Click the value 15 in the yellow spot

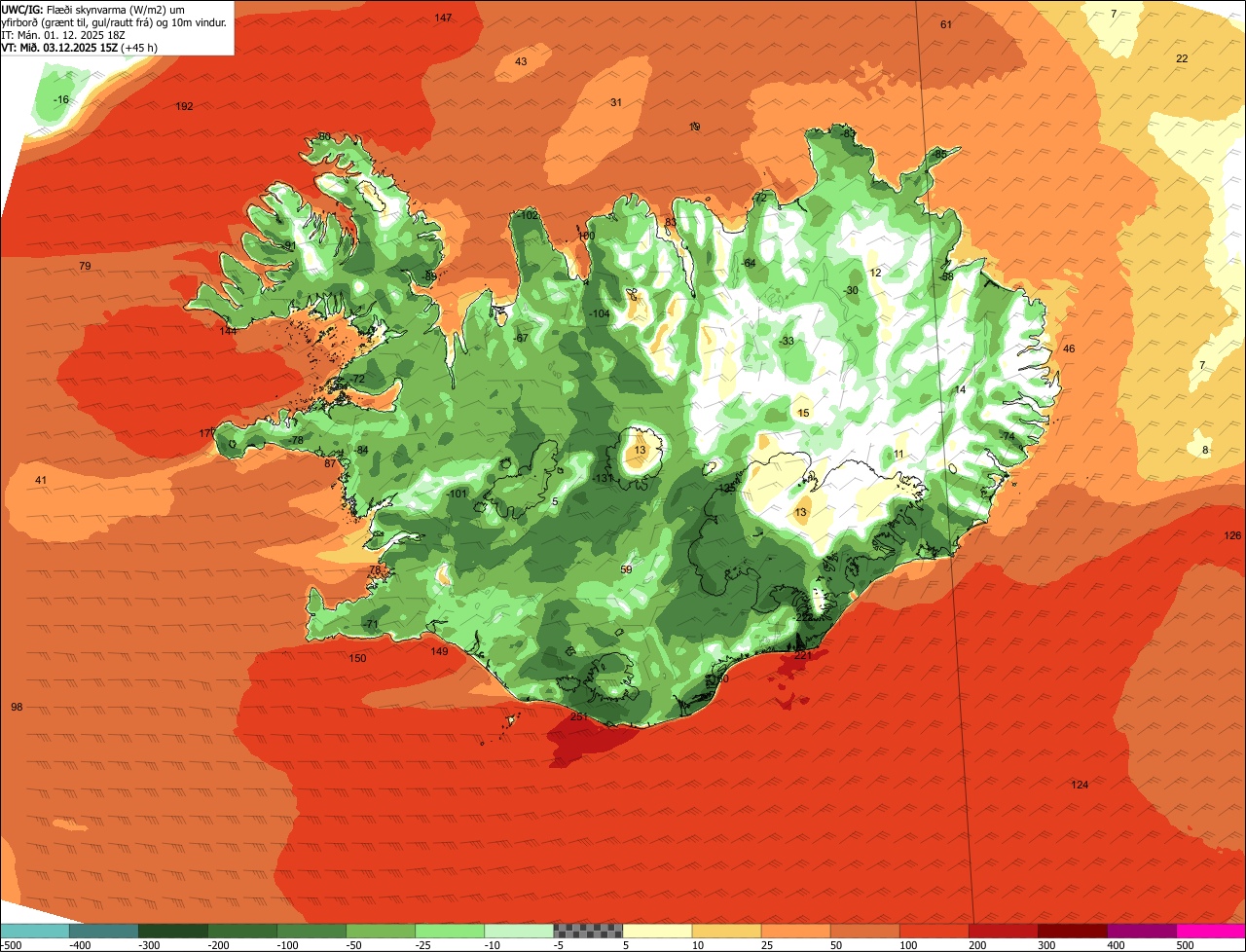[x=803, y=414]
